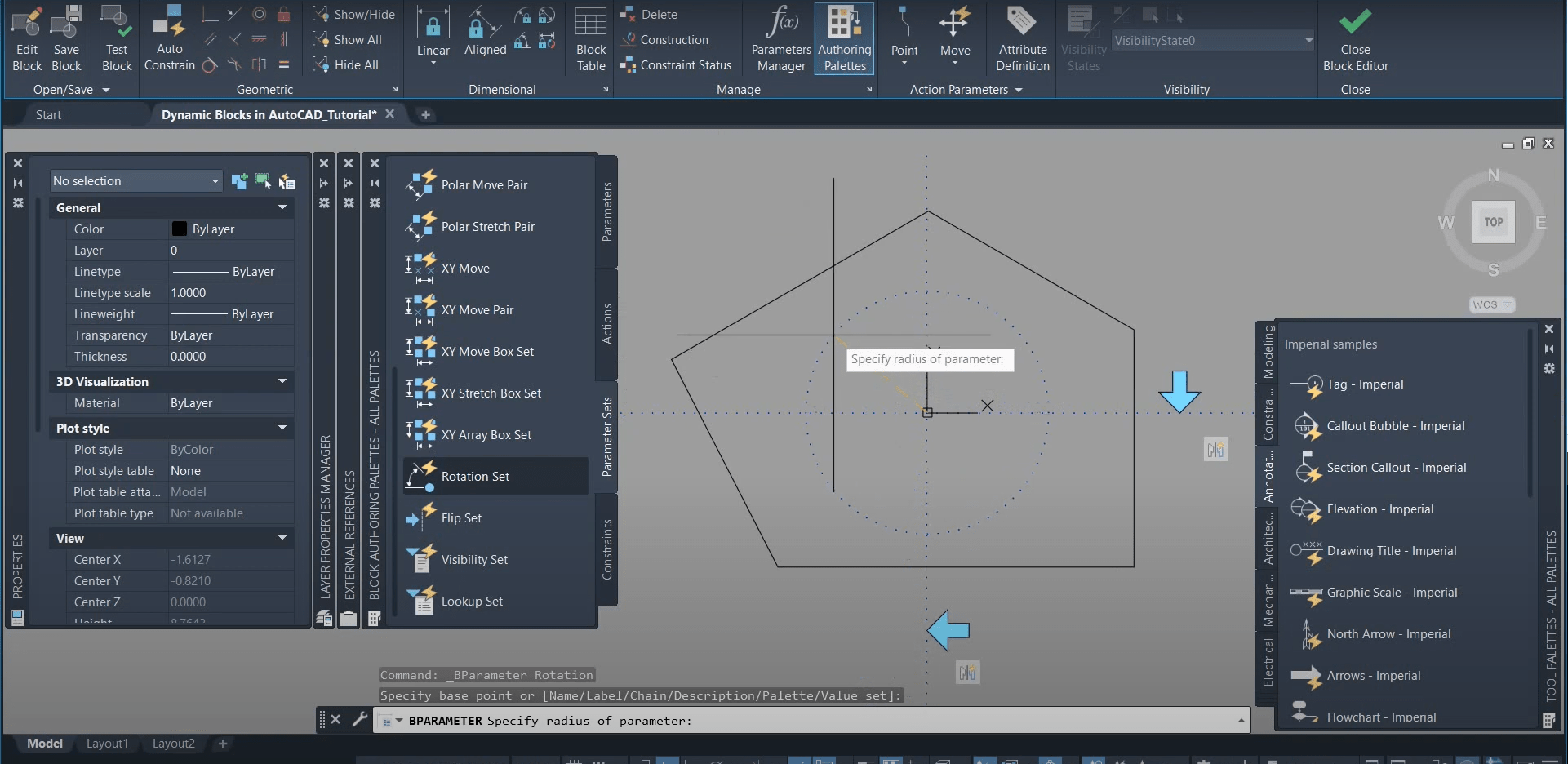Select the XY Move Pair parameter set

pos(478,309)
